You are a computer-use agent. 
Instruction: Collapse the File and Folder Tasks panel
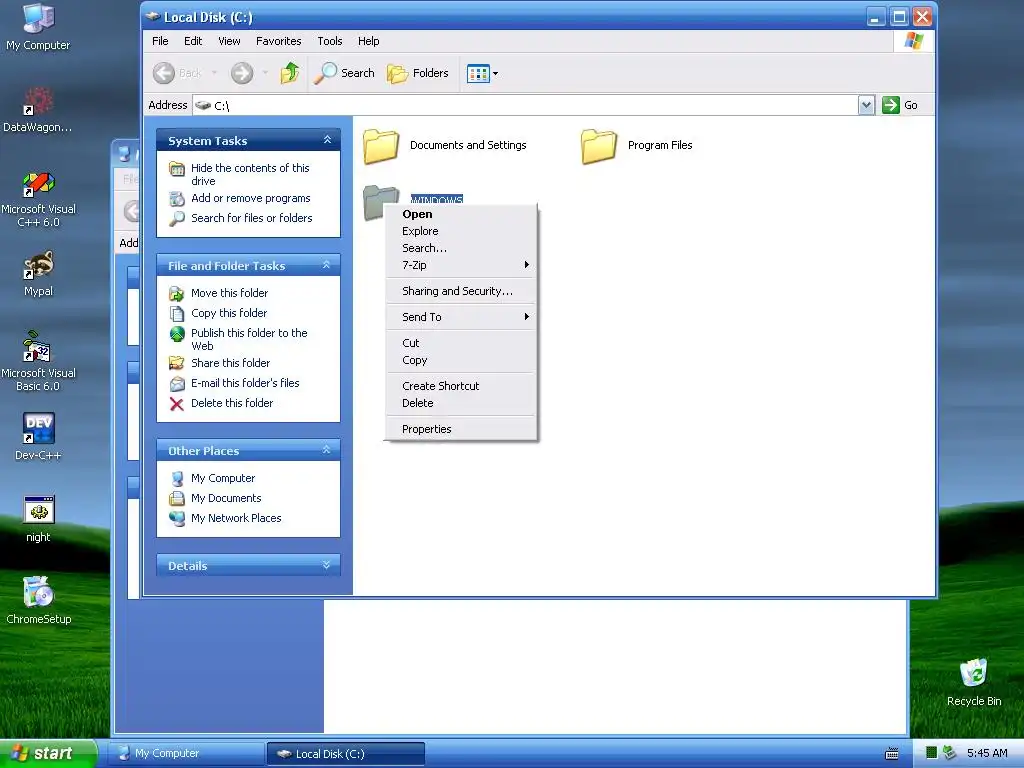click(327, 265)
